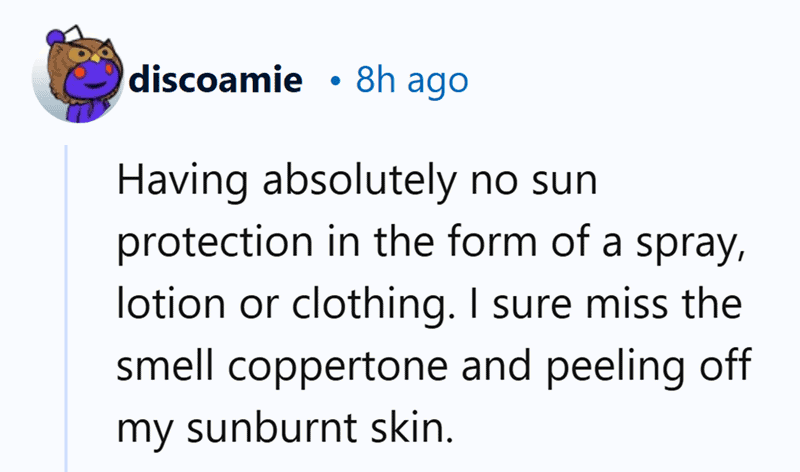Open the '8h ago' timestamp permalink

coord(412,80)
